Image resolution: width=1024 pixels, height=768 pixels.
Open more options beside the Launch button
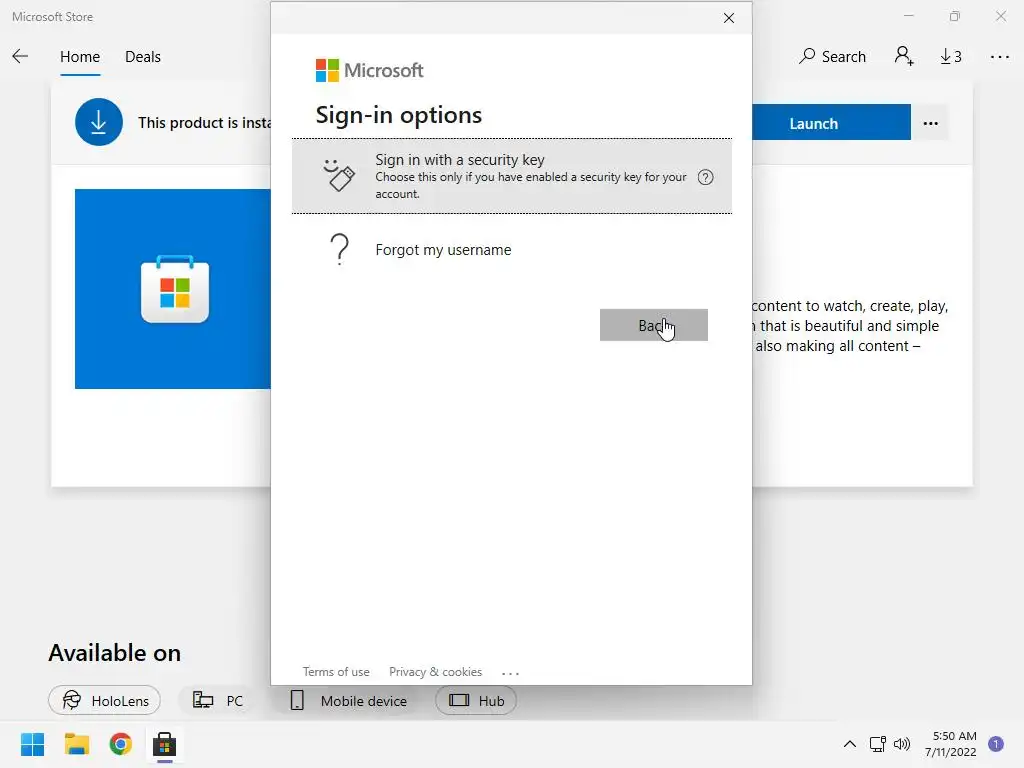tap(931, 123)
